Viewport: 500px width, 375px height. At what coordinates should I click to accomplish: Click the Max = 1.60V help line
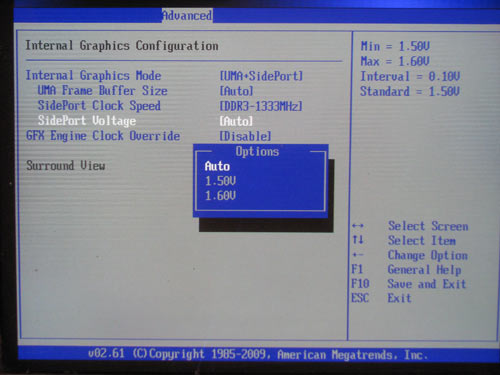pos(395,61)
